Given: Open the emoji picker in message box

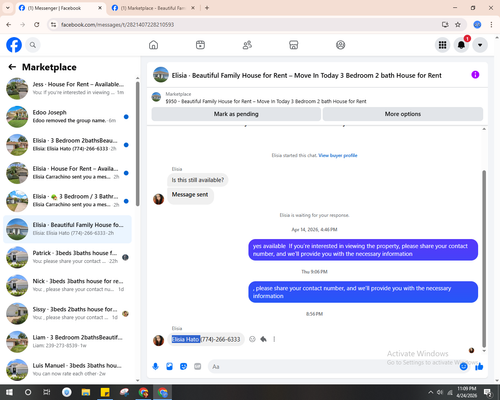Looking at the screenshot, I should [463, 367].
